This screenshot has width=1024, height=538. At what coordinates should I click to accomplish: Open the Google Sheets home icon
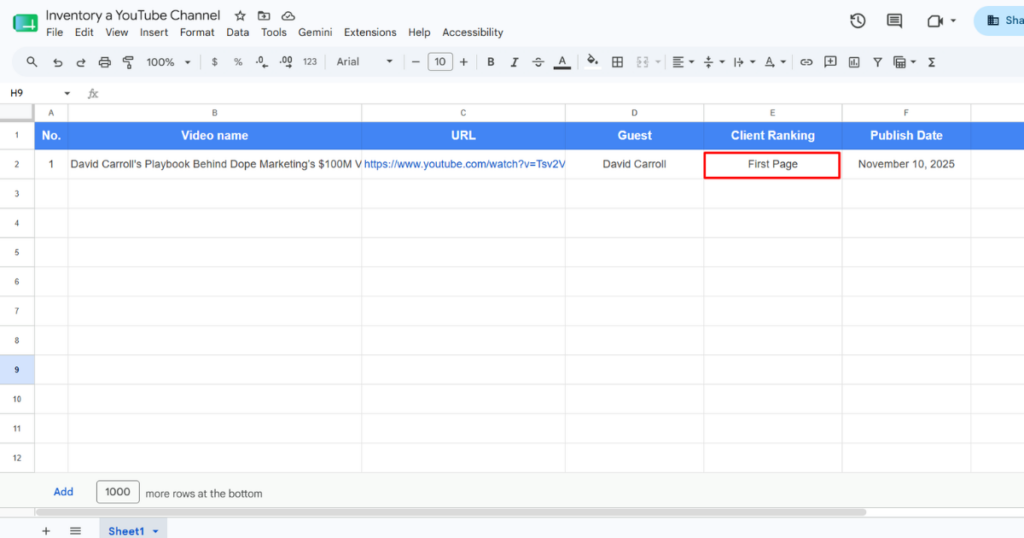pos(25,24)
